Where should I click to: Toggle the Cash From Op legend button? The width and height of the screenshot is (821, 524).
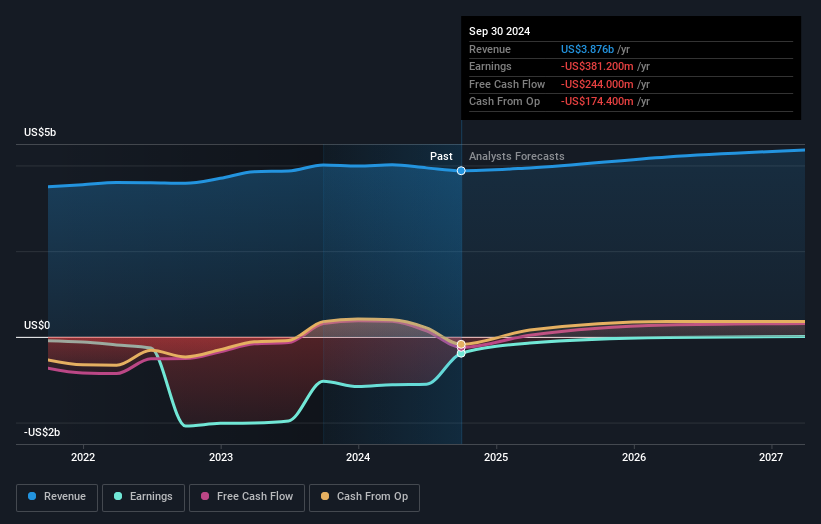(x=364, y=497)
